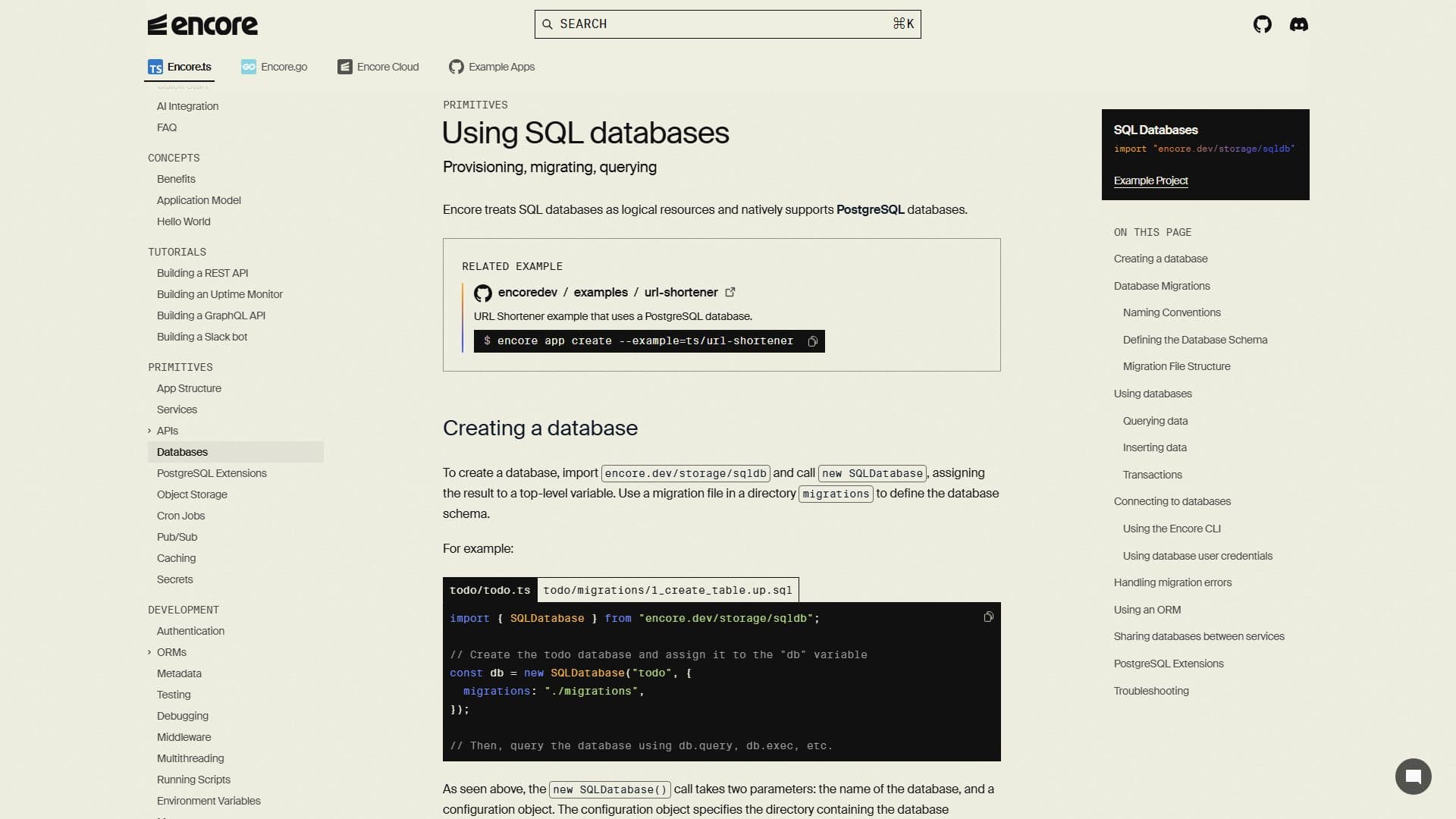Open Middleware in sidebar

click(x=184, y=737)
